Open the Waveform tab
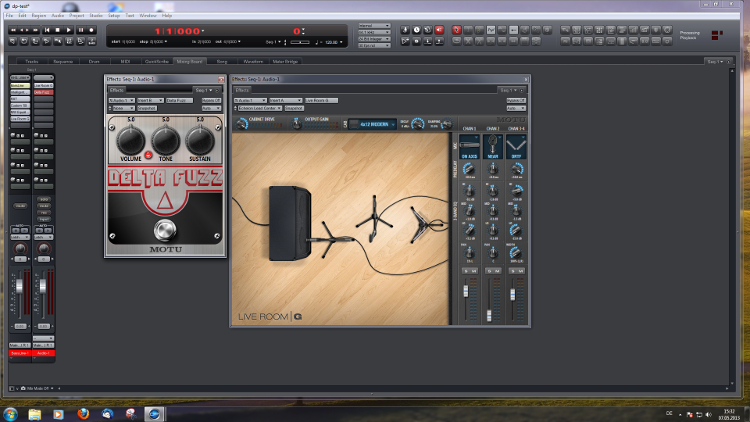The width and height of the screenshot is (750, 422). [x=254, y=61]
